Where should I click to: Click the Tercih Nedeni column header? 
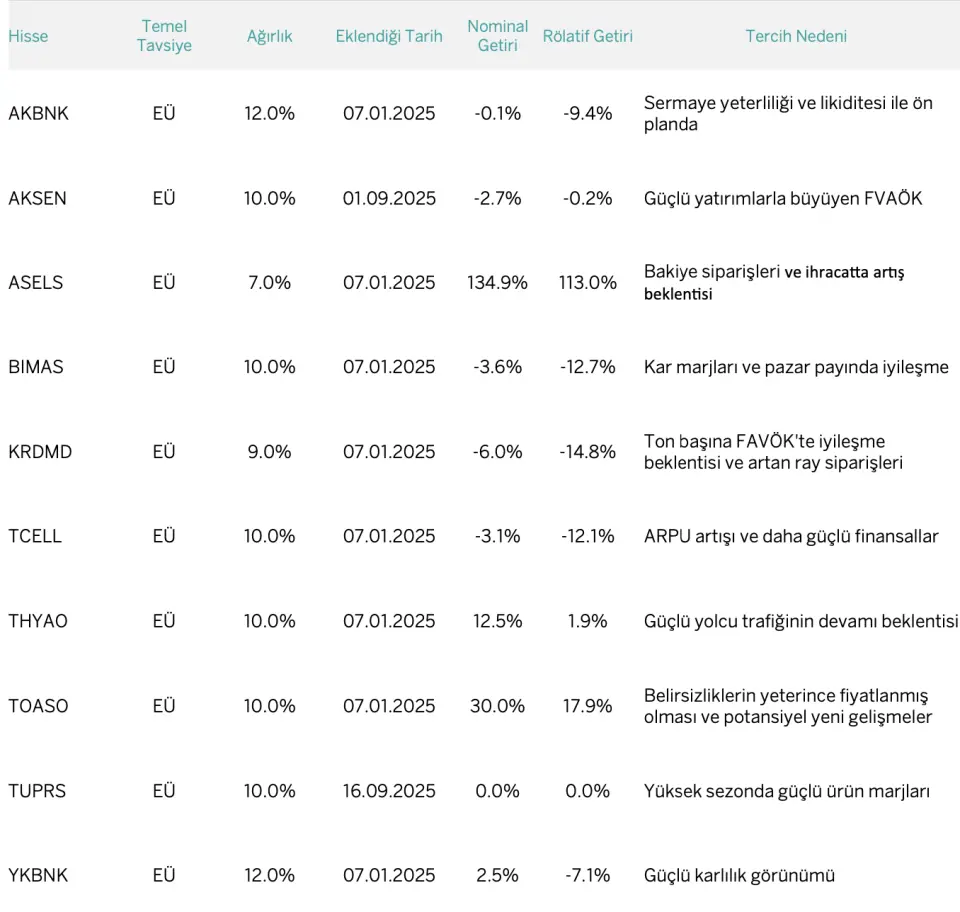click(796, 36)
